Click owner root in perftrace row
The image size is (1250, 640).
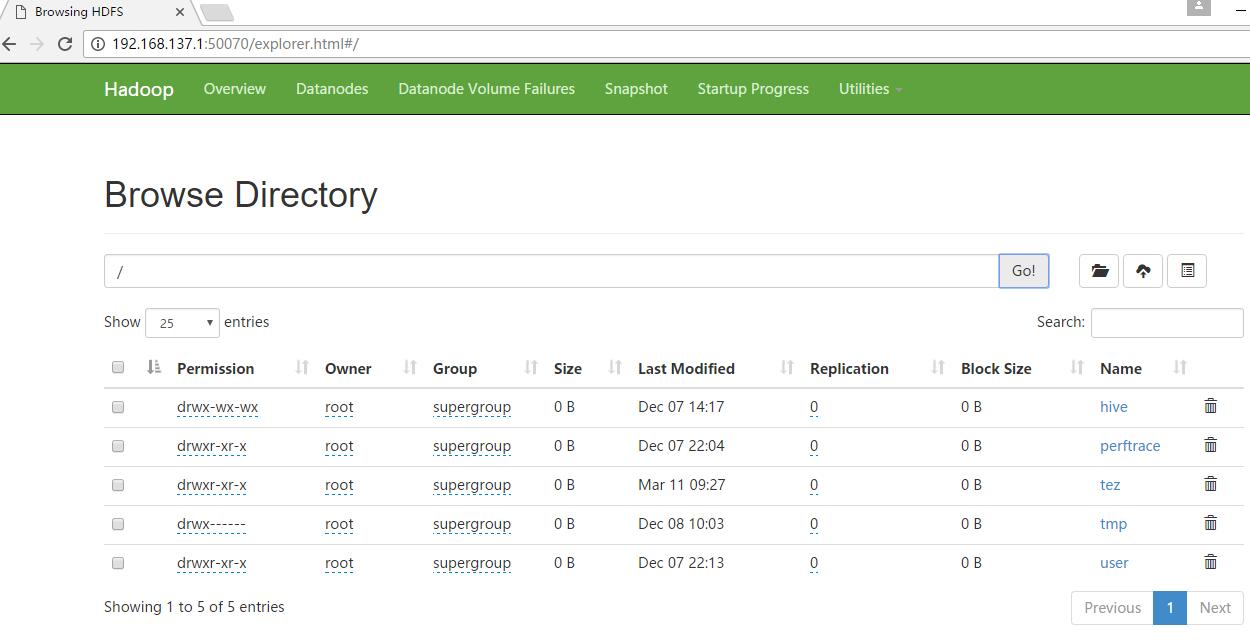click(x=339, y=446)
